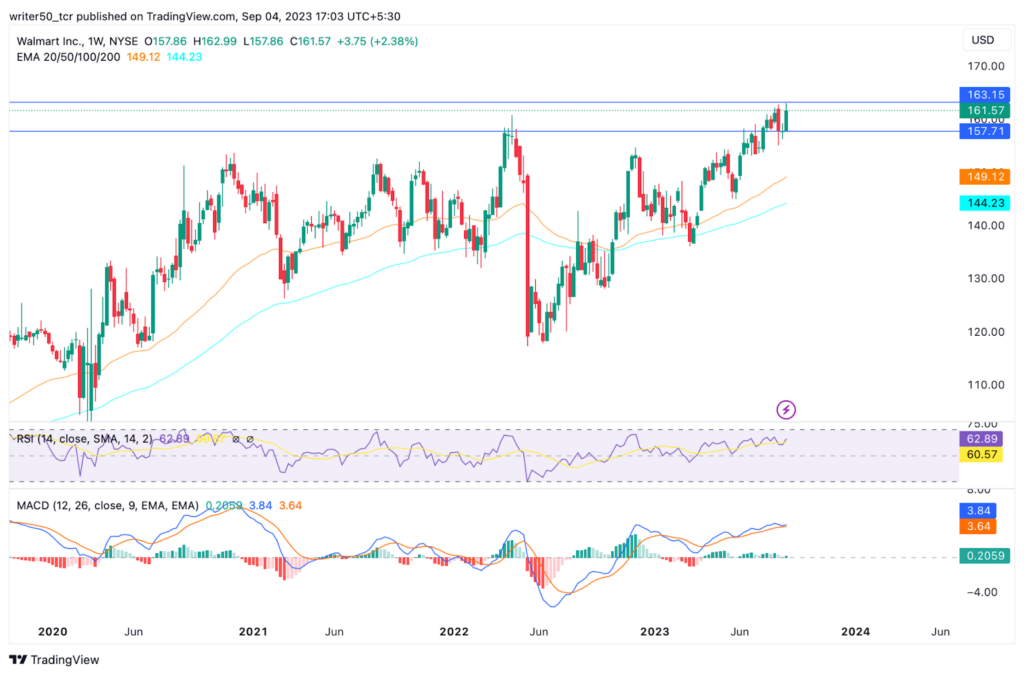Image resolution: width=1024 pixels, height=676 pixels.
Task: Select the EMA 20/50/100/200 indicator legend
Action: [x=68, y=57]
